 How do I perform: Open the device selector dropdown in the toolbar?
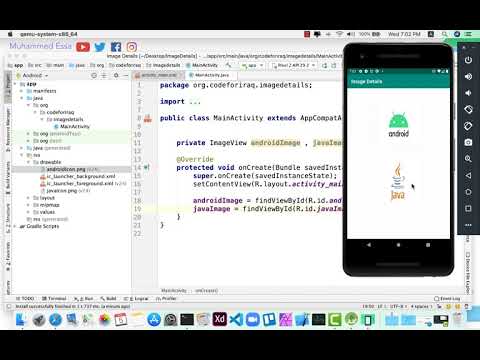293,65
